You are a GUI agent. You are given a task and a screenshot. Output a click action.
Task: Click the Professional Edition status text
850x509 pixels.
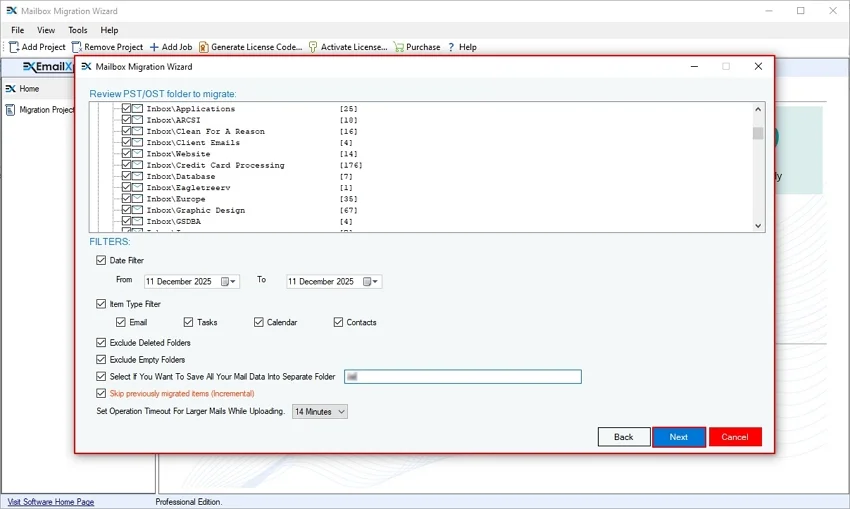pos(189,502)
